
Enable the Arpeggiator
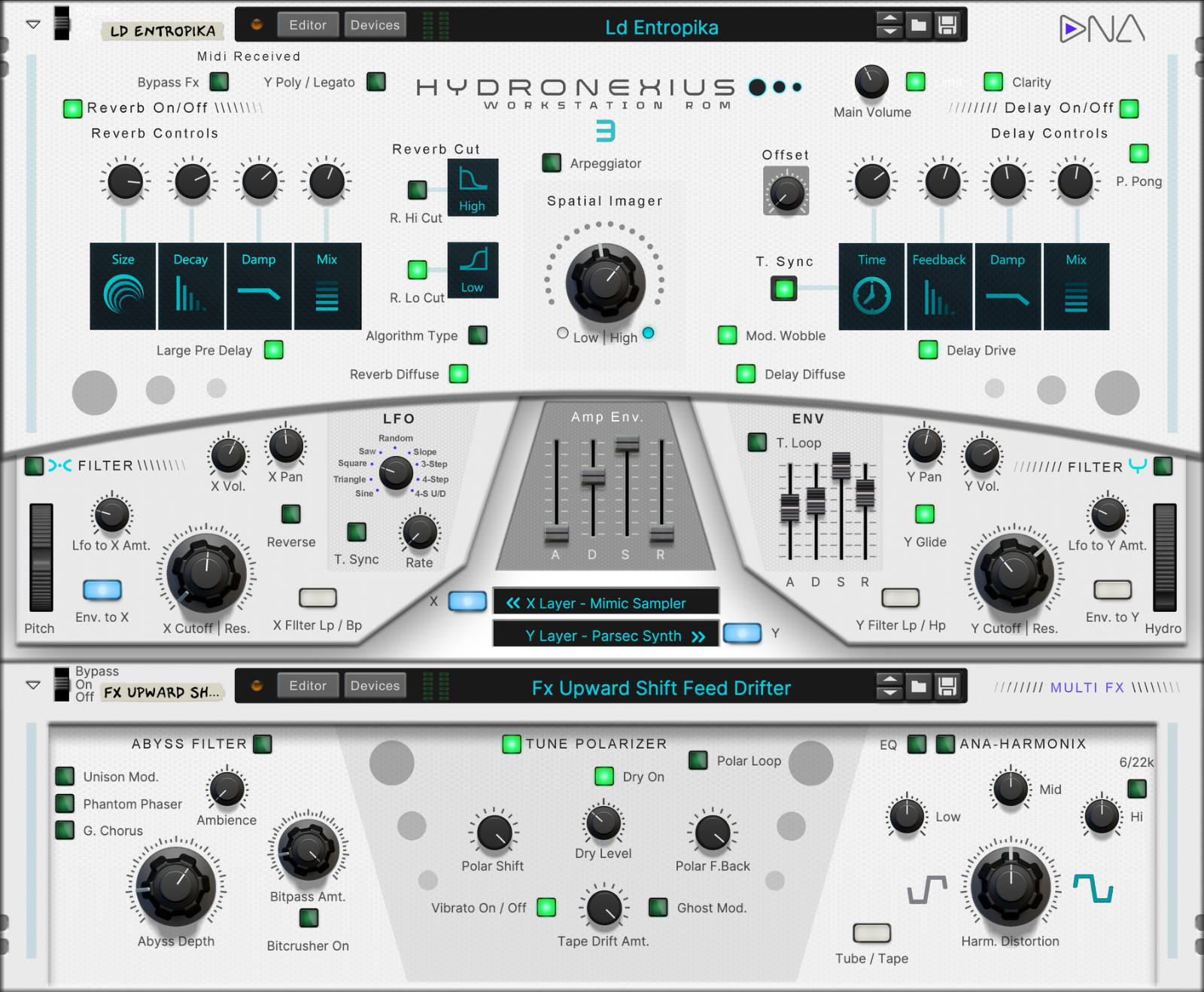[552, 163]
